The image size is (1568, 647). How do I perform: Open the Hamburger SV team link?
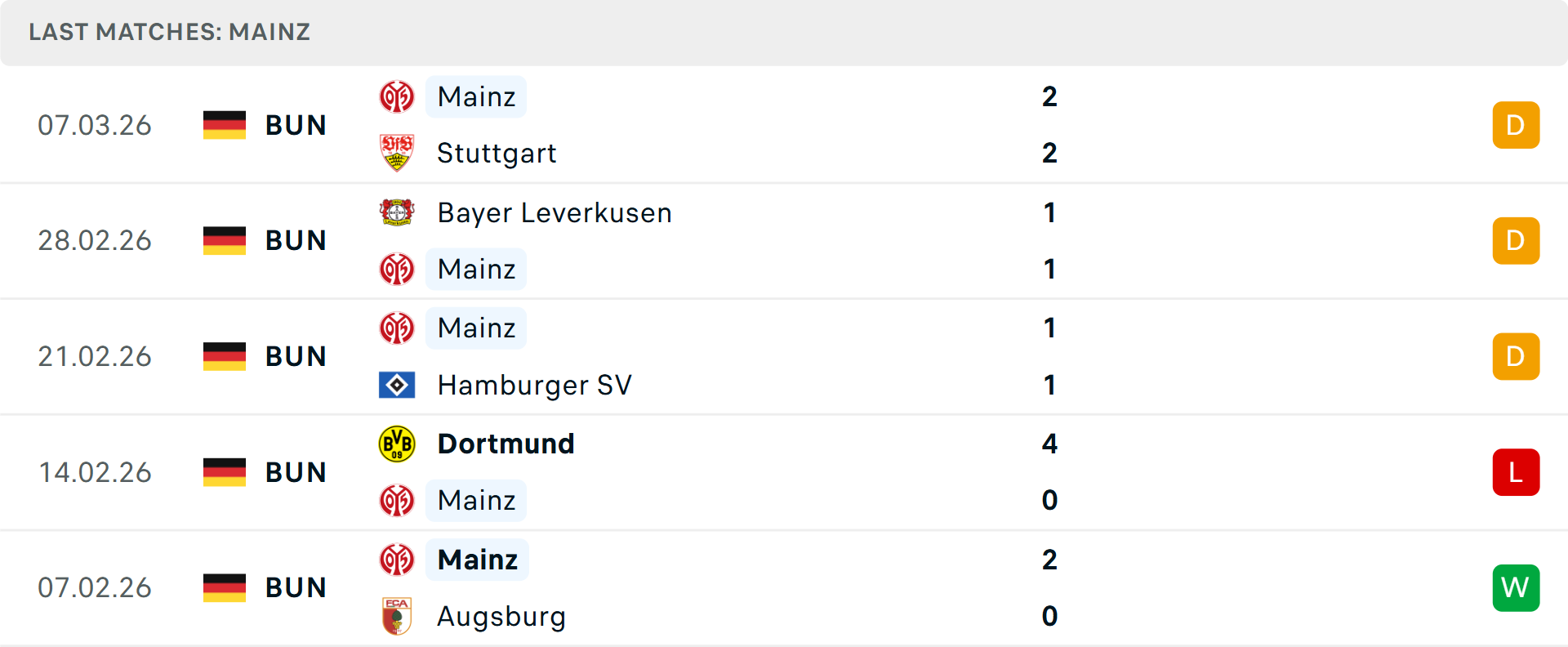pyautogui.click(x=534, y=385)
